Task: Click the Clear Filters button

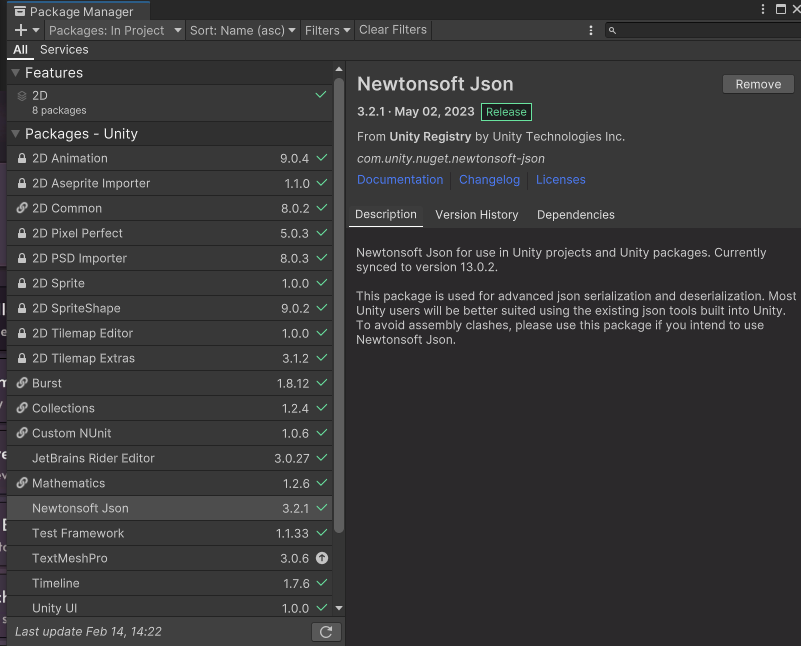Action: pyautogui.click(x=393, y=30)
